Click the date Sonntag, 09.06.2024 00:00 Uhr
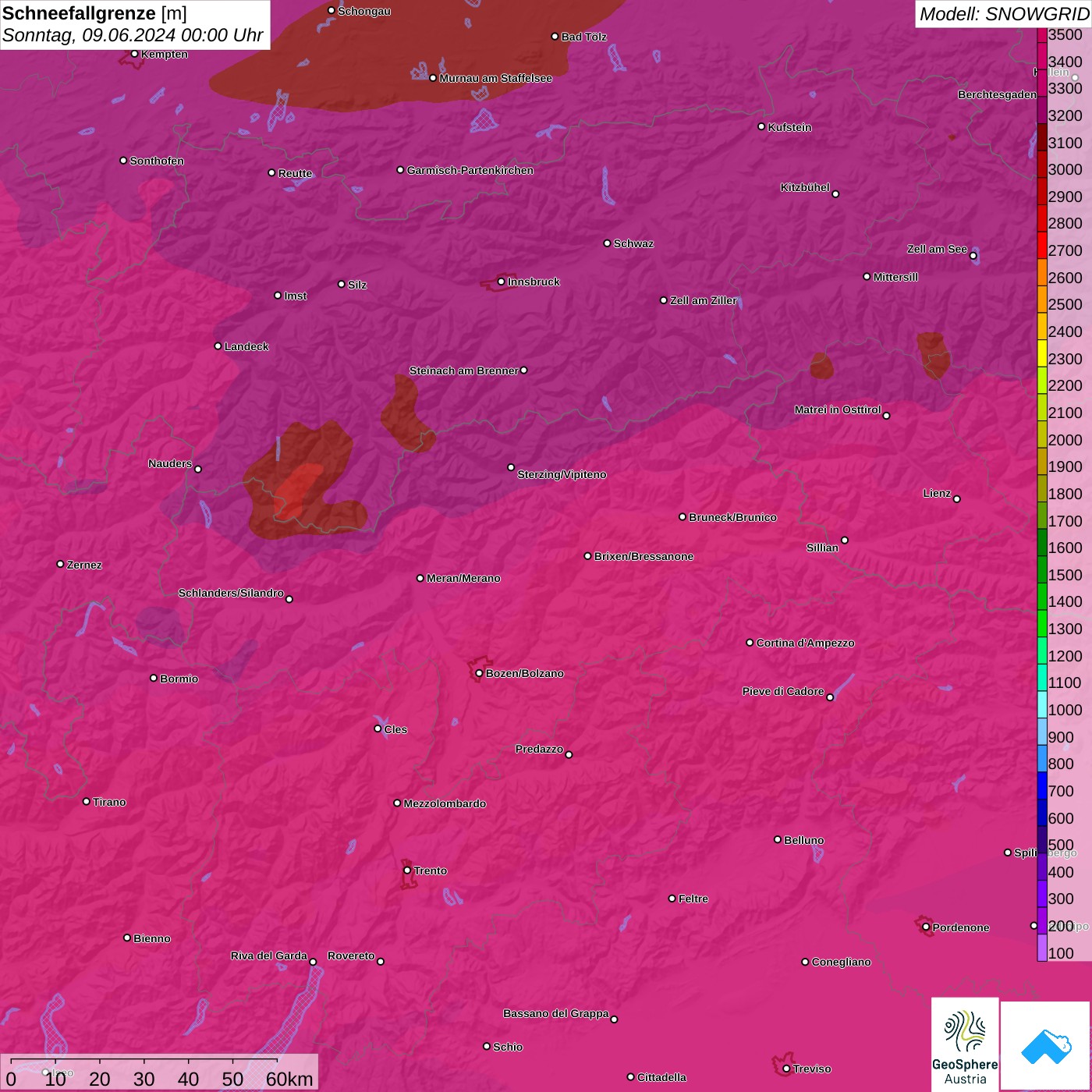The image size is (1092, 1092). [x=133, y=35]
